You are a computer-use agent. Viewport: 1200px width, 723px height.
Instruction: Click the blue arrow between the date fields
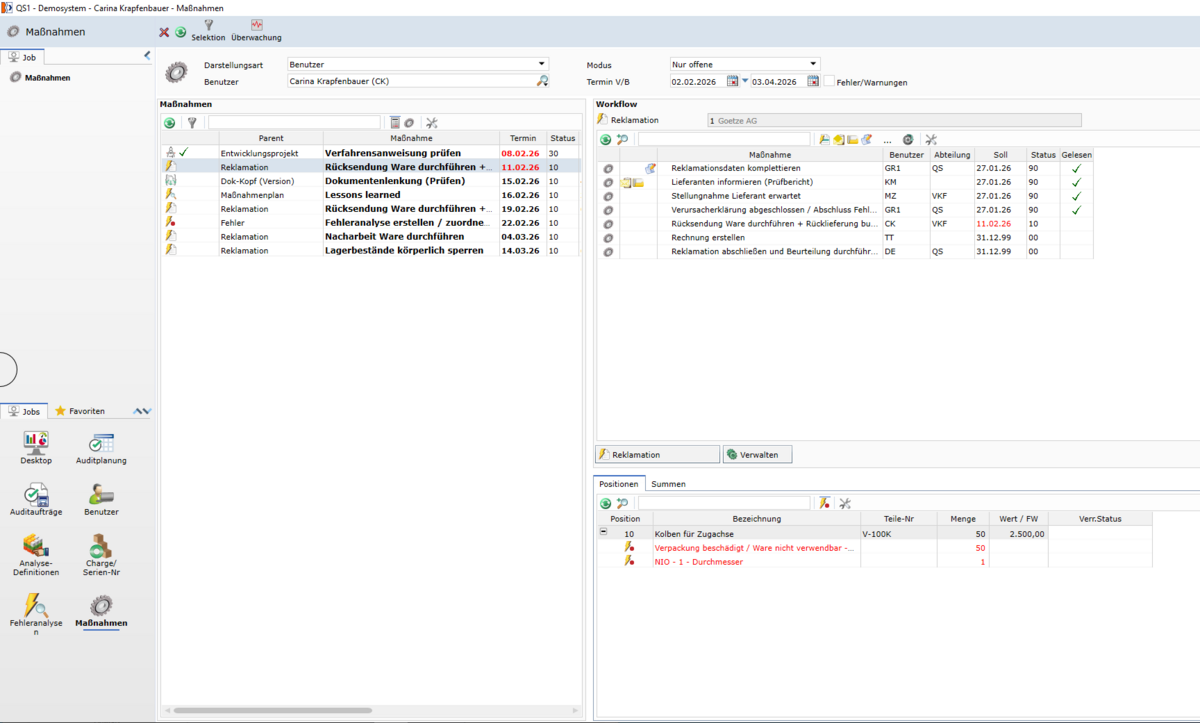(x=745, y=81)
